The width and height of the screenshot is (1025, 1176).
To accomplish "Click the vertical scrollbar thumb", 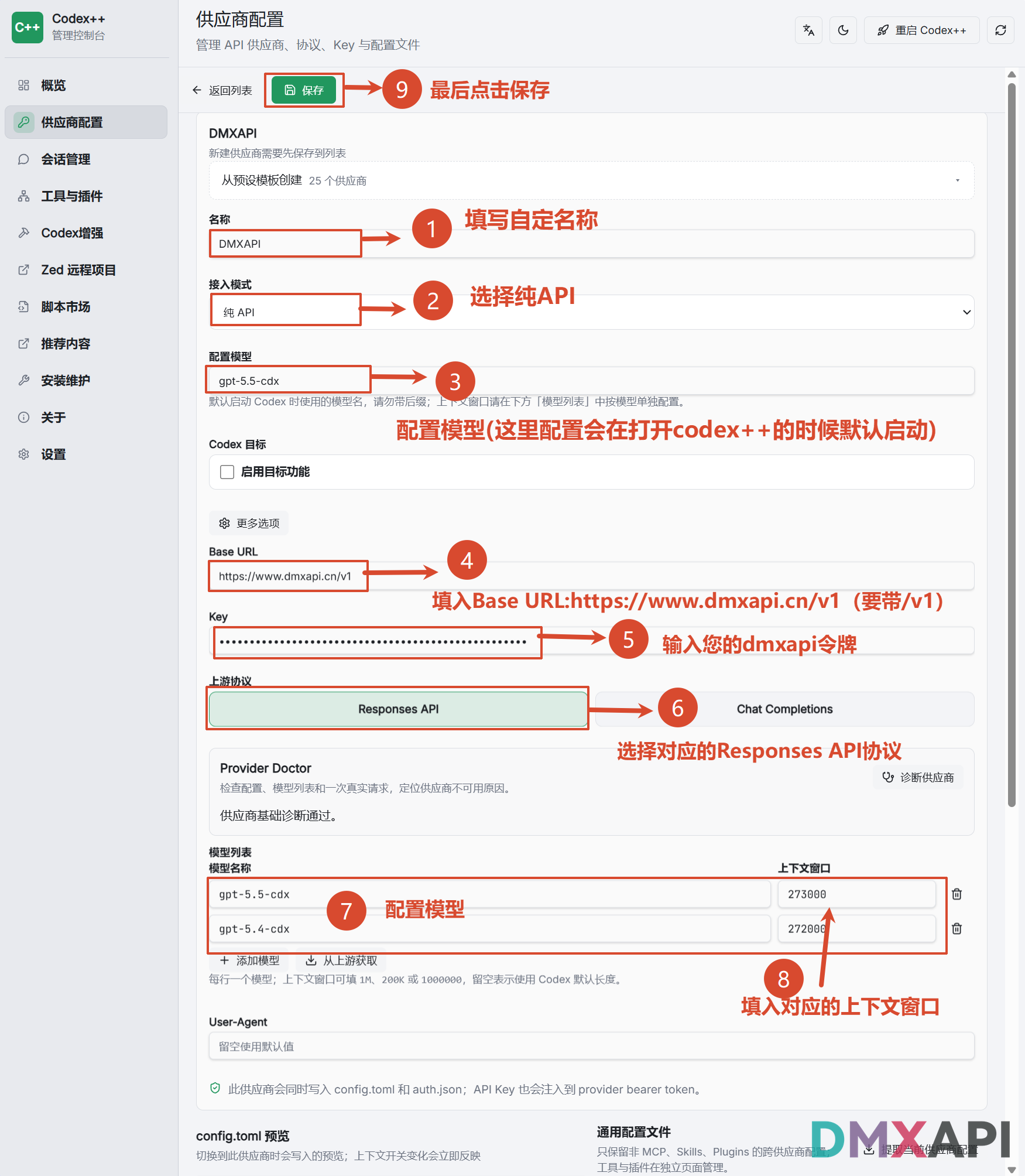I will 1012,445.
